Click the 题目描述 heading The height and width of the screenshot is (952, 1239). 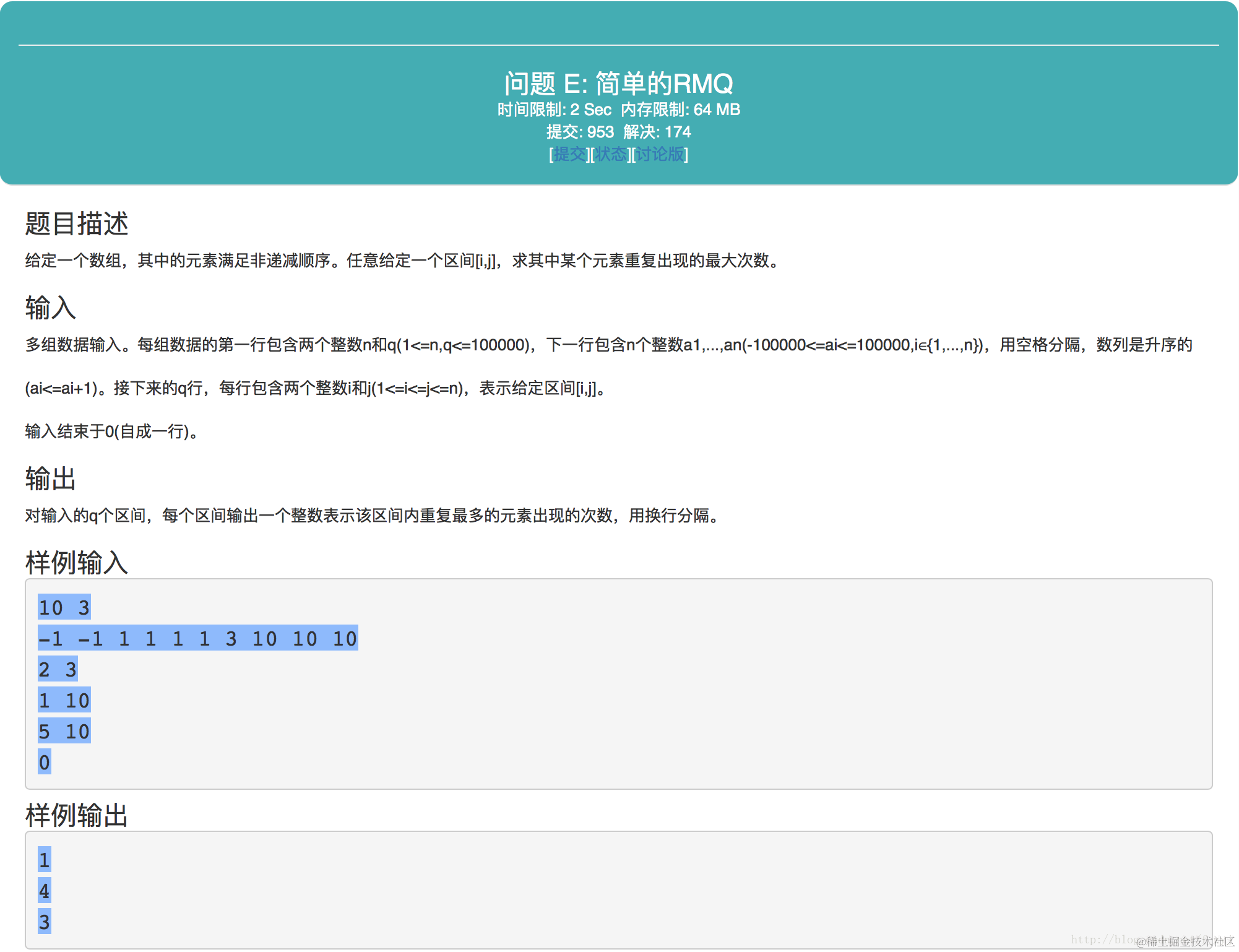pyautogui.click(x=77, y=223)
